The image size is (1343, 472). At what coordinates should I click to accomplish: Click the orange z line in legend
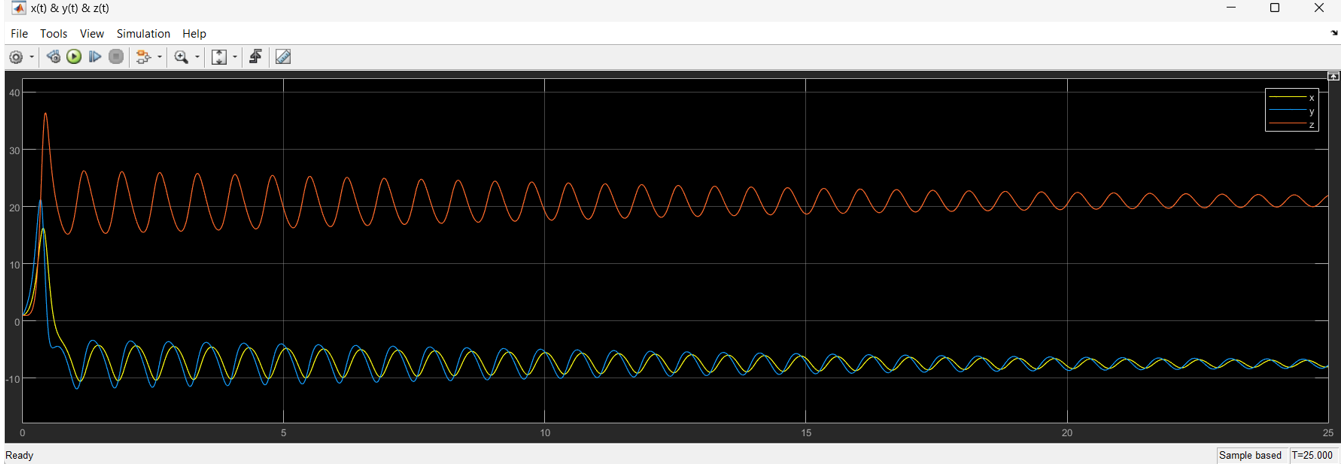click(x=1287, y=125)
